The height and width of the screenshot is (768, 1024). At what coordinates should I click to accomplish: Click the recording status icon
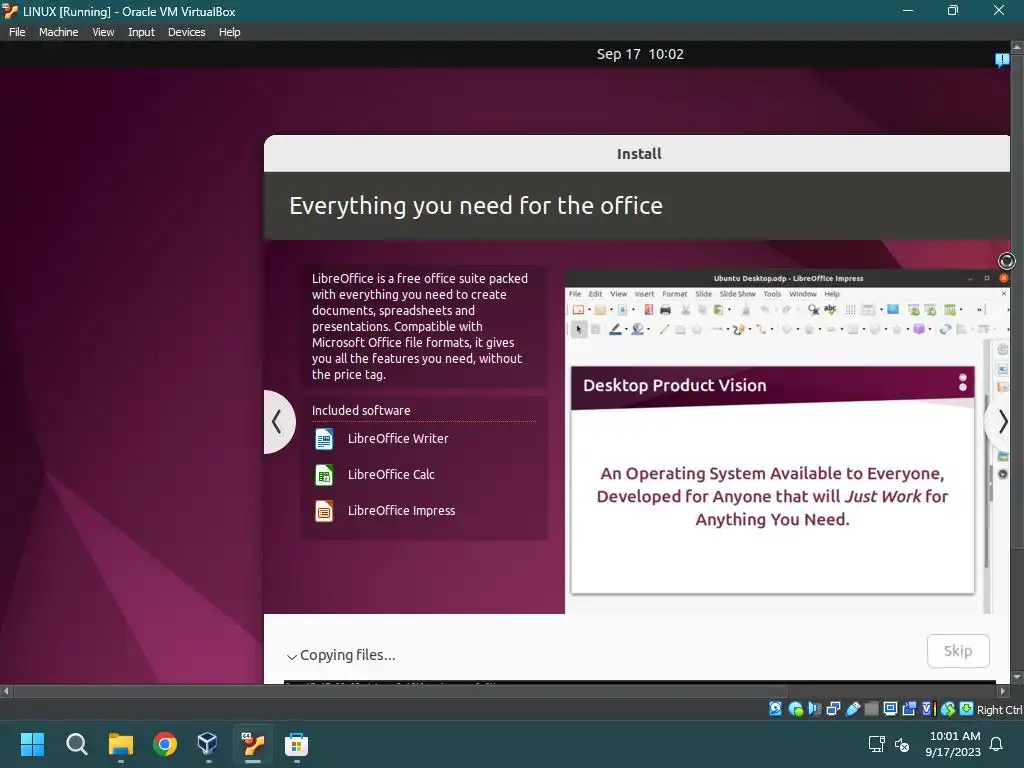point(909,709)
